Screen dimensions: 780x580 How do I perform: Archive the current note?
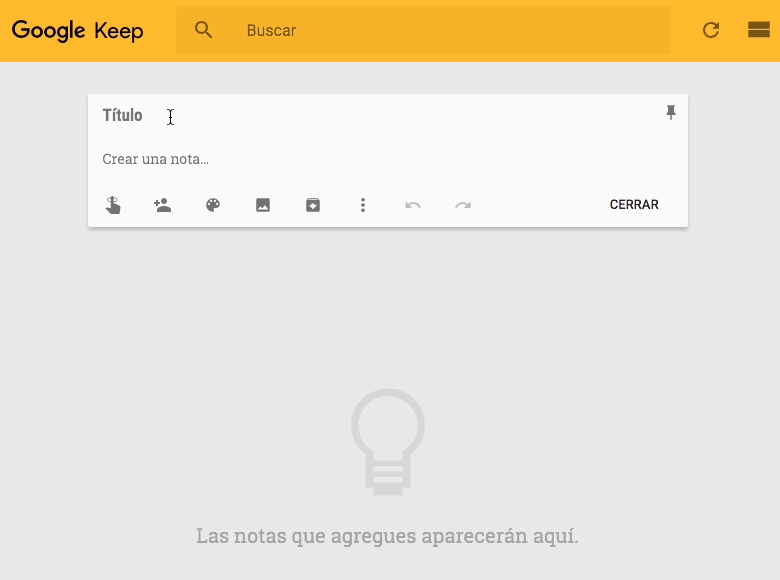[313, 205]
